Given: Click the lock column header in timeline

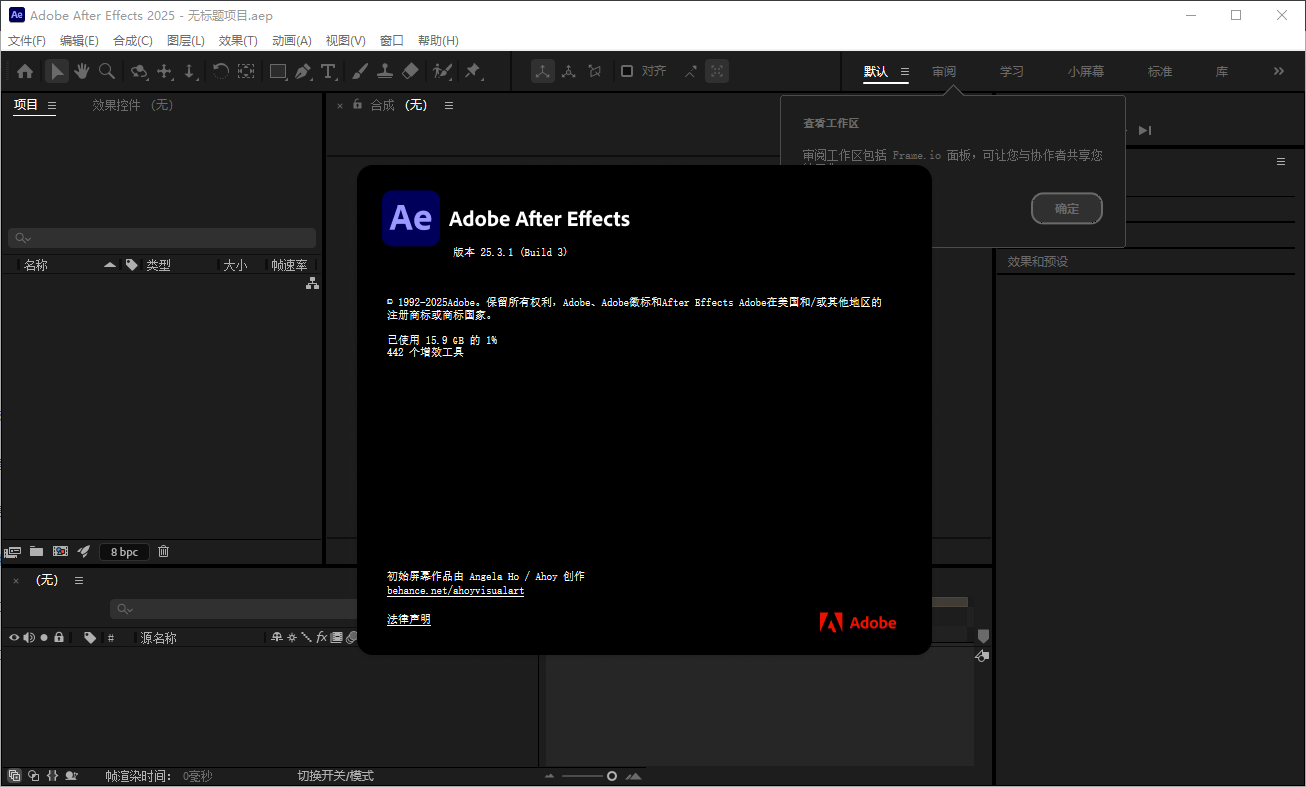Looking at the screenshot, I should click(x=59, y=637).
